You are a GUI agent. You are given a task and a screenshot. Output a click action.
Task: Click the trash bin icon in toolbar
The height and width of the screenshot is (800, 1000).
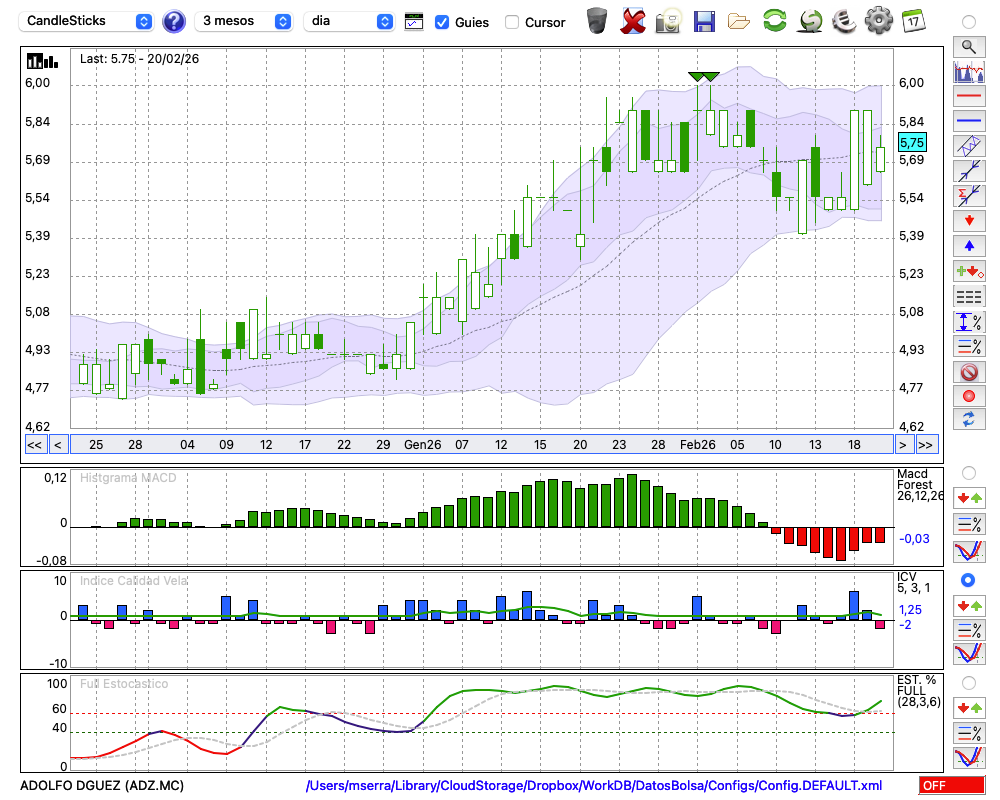click(597, 21)
